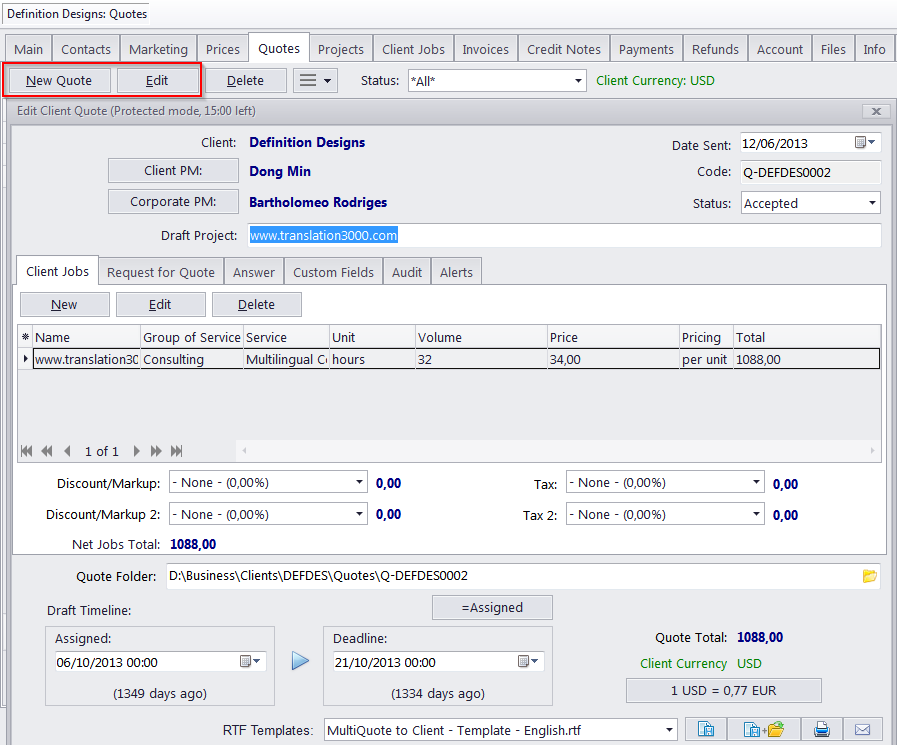Screen dimensions: 897x745
Task: Click the Code field Q-DEFDES0002
Action: tap(811, 172)
